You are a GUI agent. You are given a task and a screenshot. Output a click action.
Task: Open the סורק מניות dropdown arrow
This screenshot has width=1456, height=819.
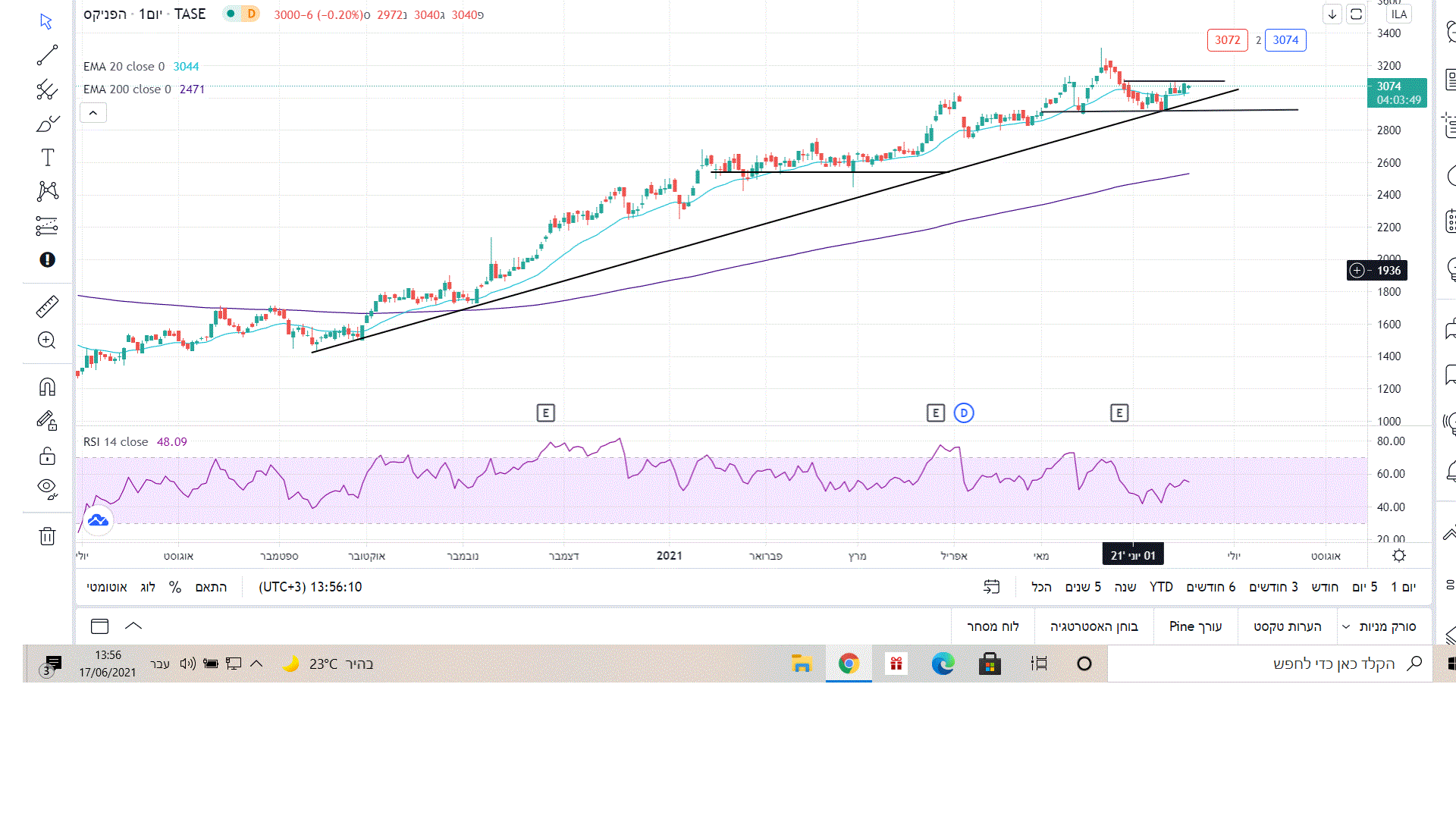pyautogui.click(x=1346, y=626)
